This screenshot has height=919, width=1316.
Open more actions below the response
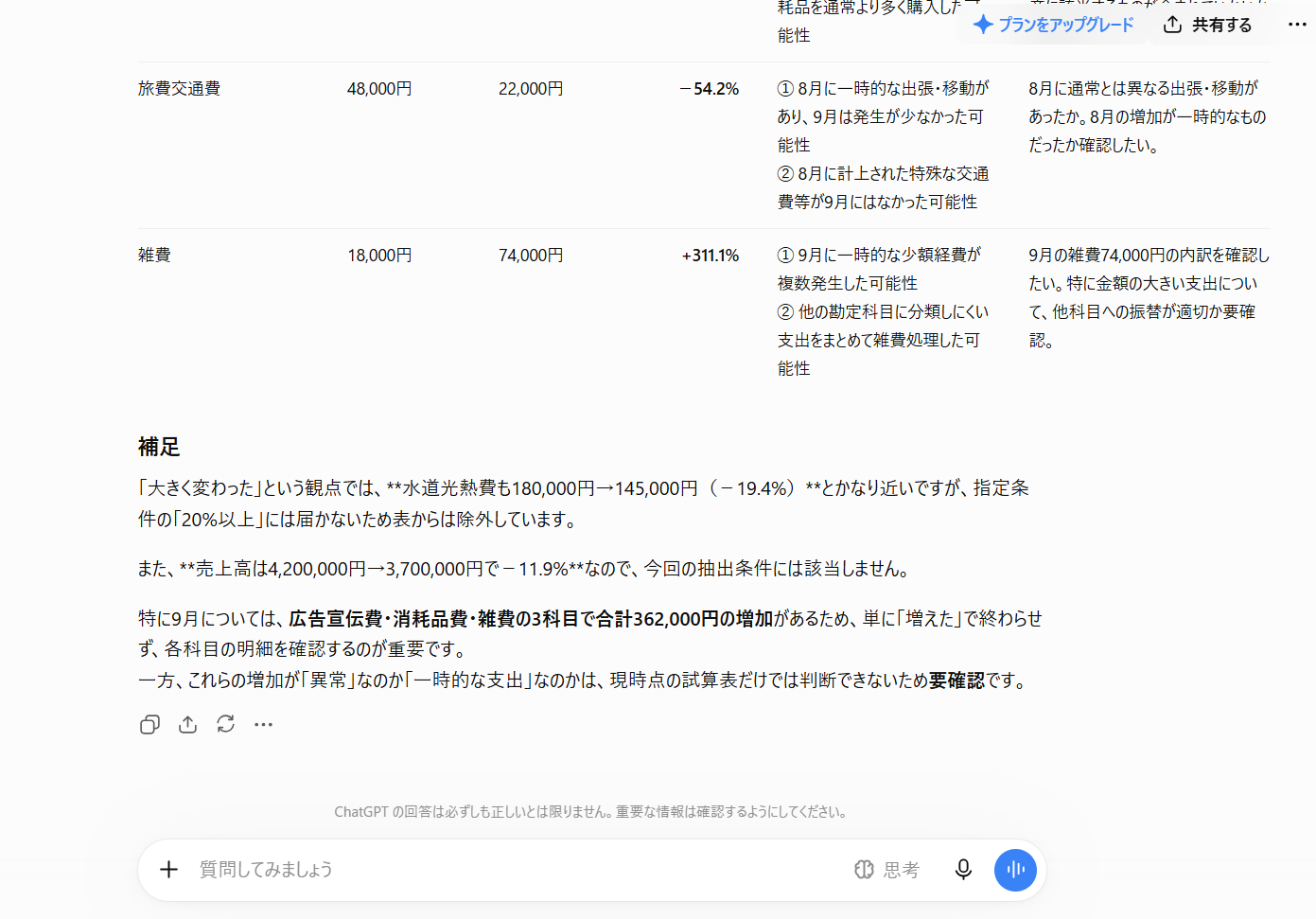[x=263, y=725]
